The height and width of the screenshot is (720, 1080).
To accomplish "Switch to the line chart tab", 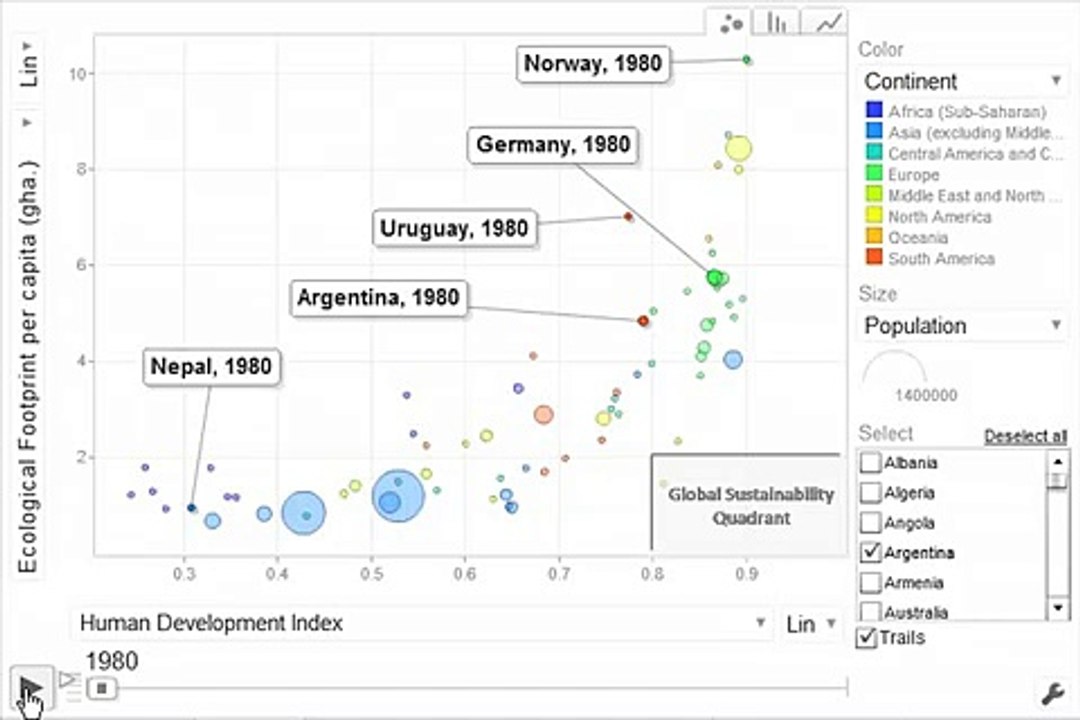I will coord(826,23).
